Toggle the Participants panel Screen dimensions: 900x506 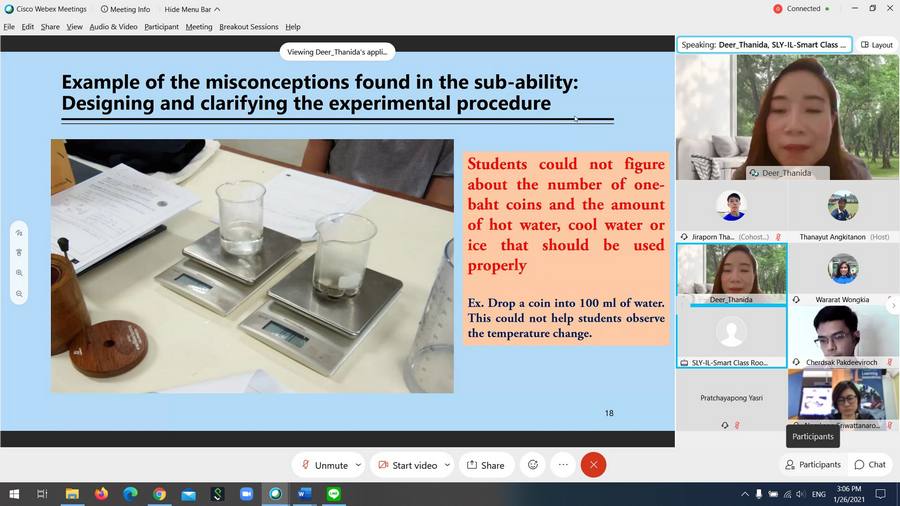(x=812, y=464)
